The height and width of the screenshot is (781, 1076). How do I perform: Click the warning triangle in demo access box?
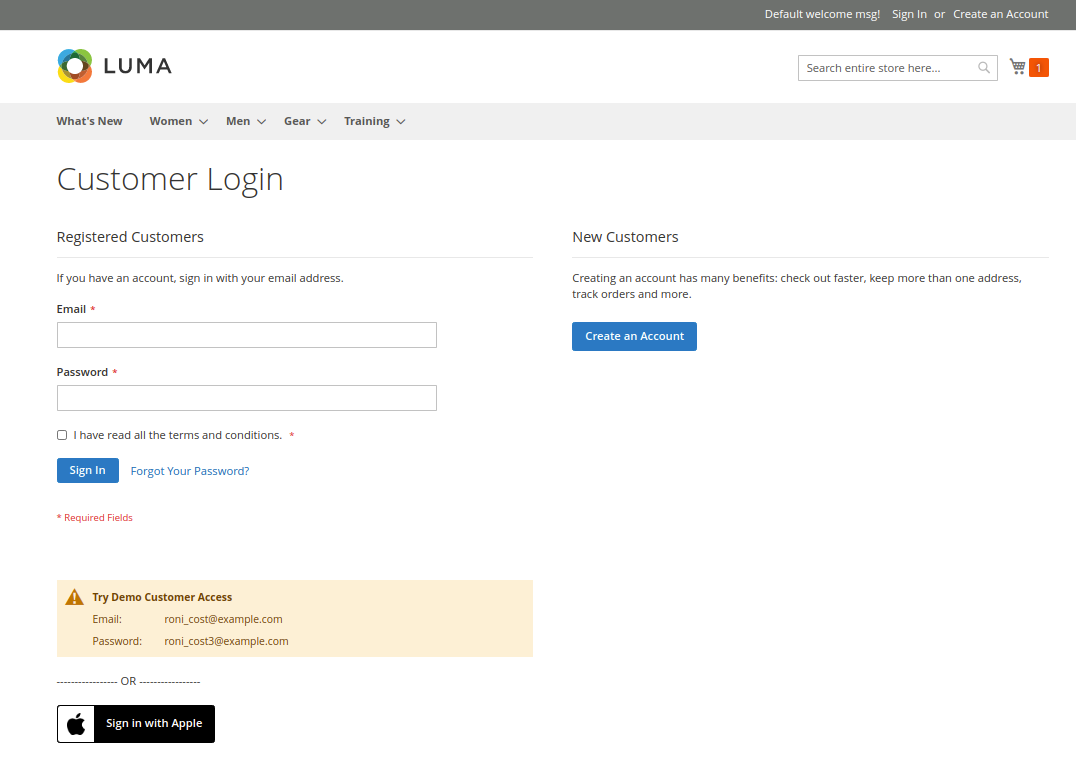coord(73,596)
